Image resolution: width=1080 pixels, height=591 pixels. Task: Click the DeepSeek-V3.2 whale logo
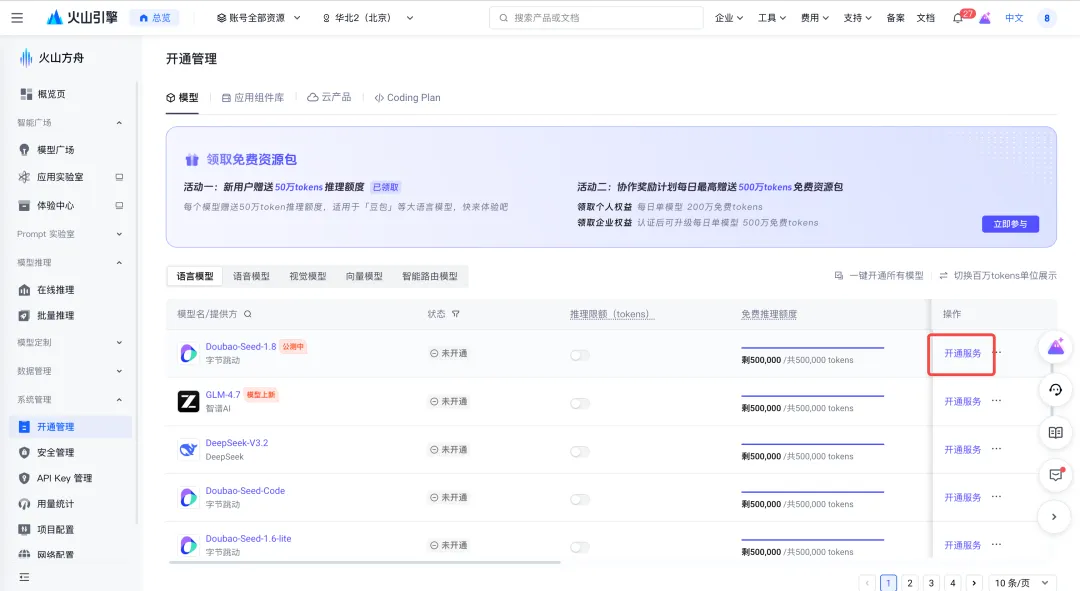[x=188, y=450]
